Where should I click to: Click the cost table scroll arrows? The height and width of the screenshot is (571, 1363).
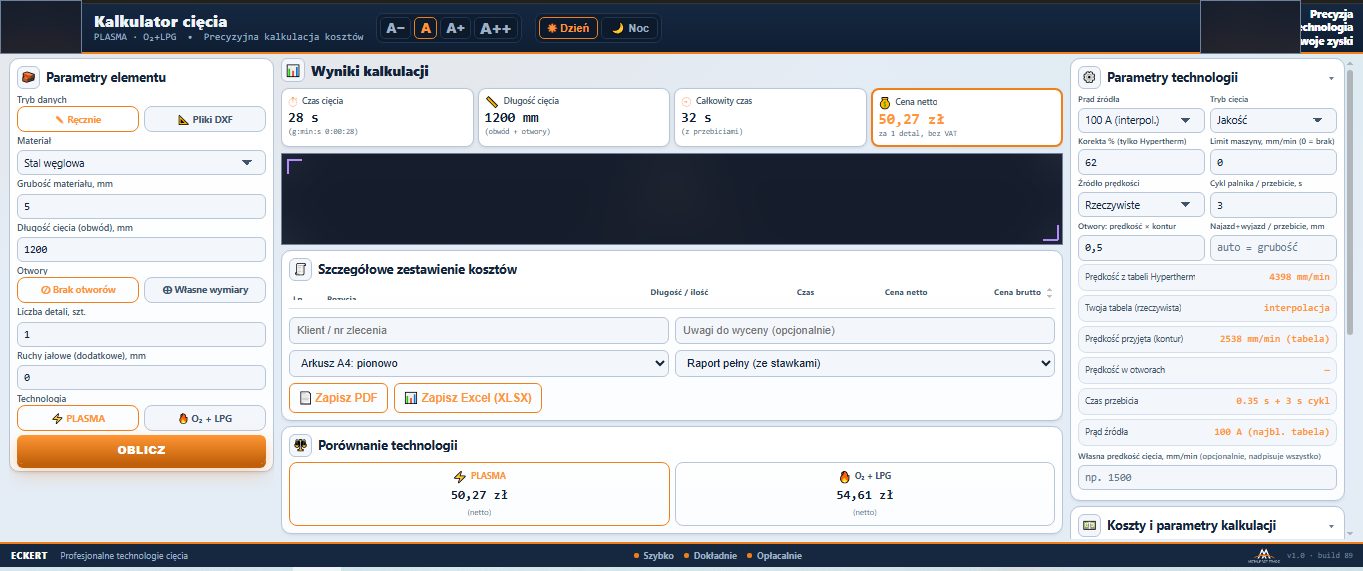coord(1049,293)
